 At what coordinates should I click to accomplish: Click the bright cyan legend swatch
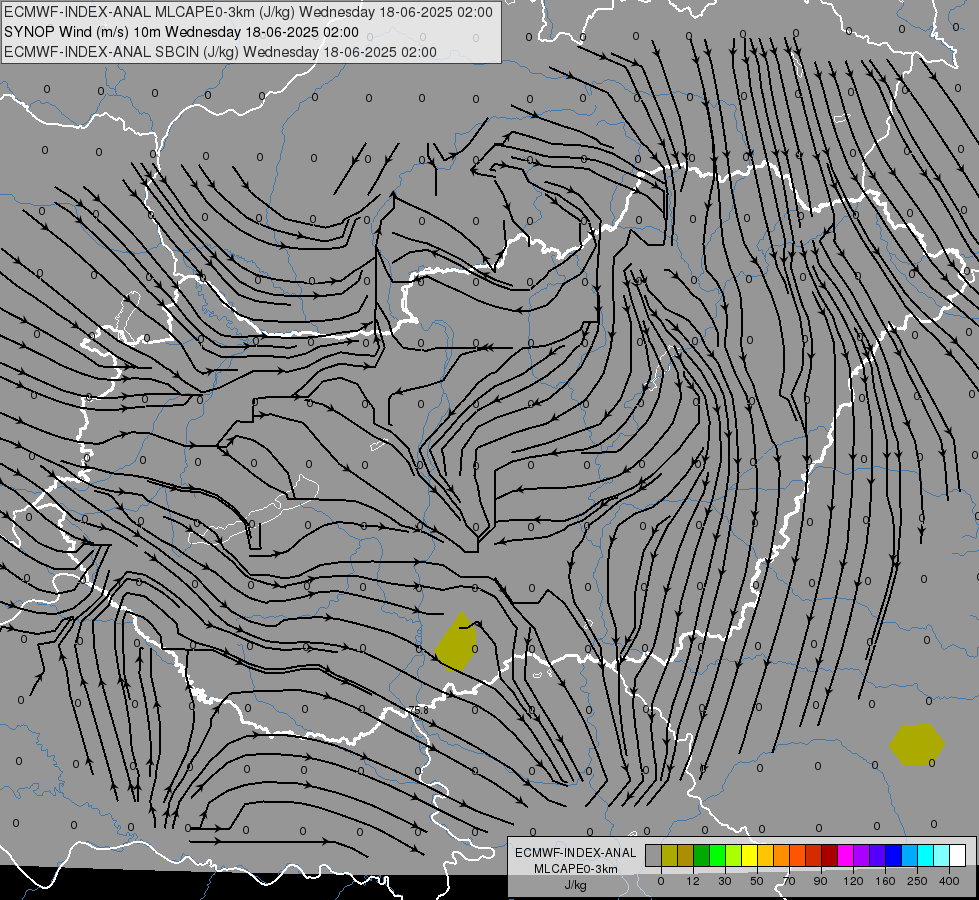tap(927, 855)
